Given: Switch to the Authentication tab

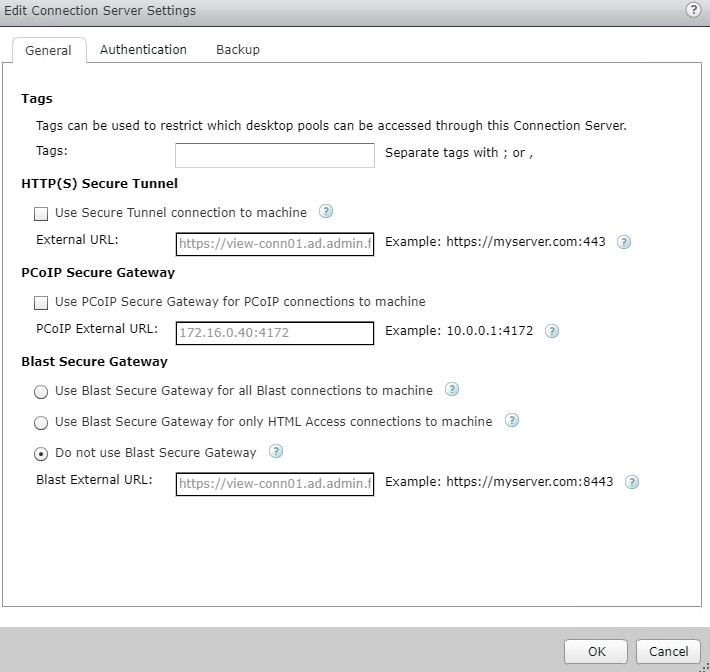Looking at the screenshot, I should tap(143, 50).
